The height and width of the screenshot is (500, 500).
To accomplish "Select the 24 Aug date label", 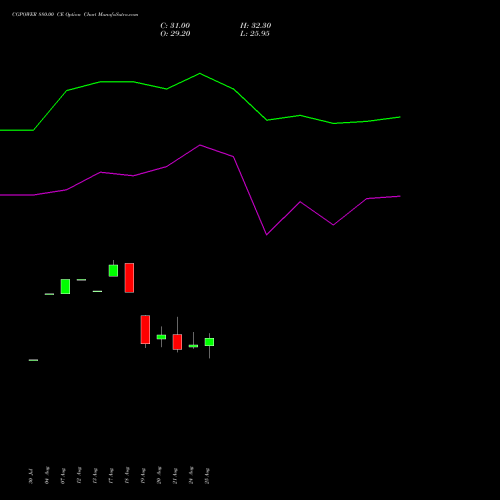I will click(x=191, y=475).
